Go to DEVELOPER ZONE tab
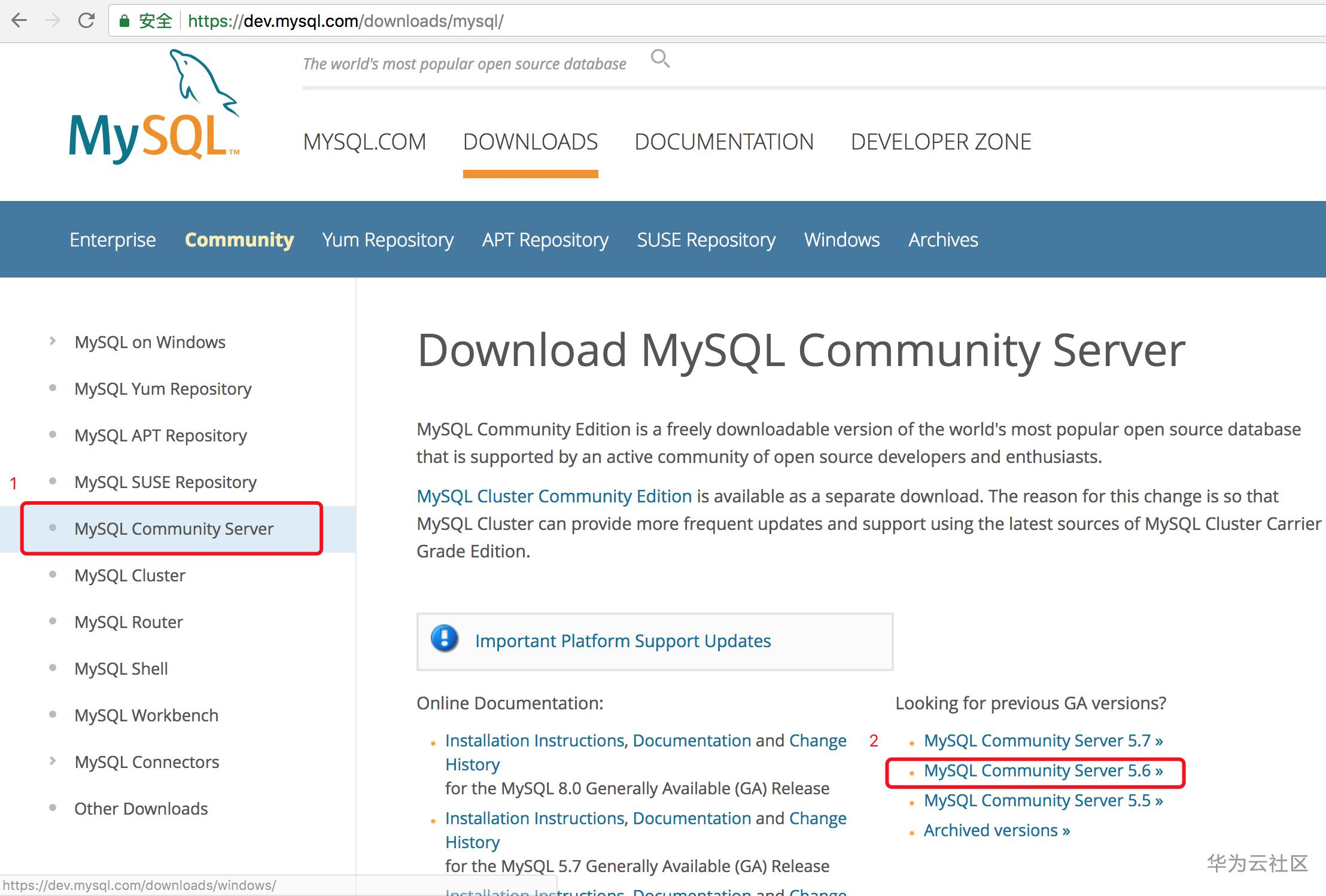The image size is (1326, 896). (x=941, y=142)
